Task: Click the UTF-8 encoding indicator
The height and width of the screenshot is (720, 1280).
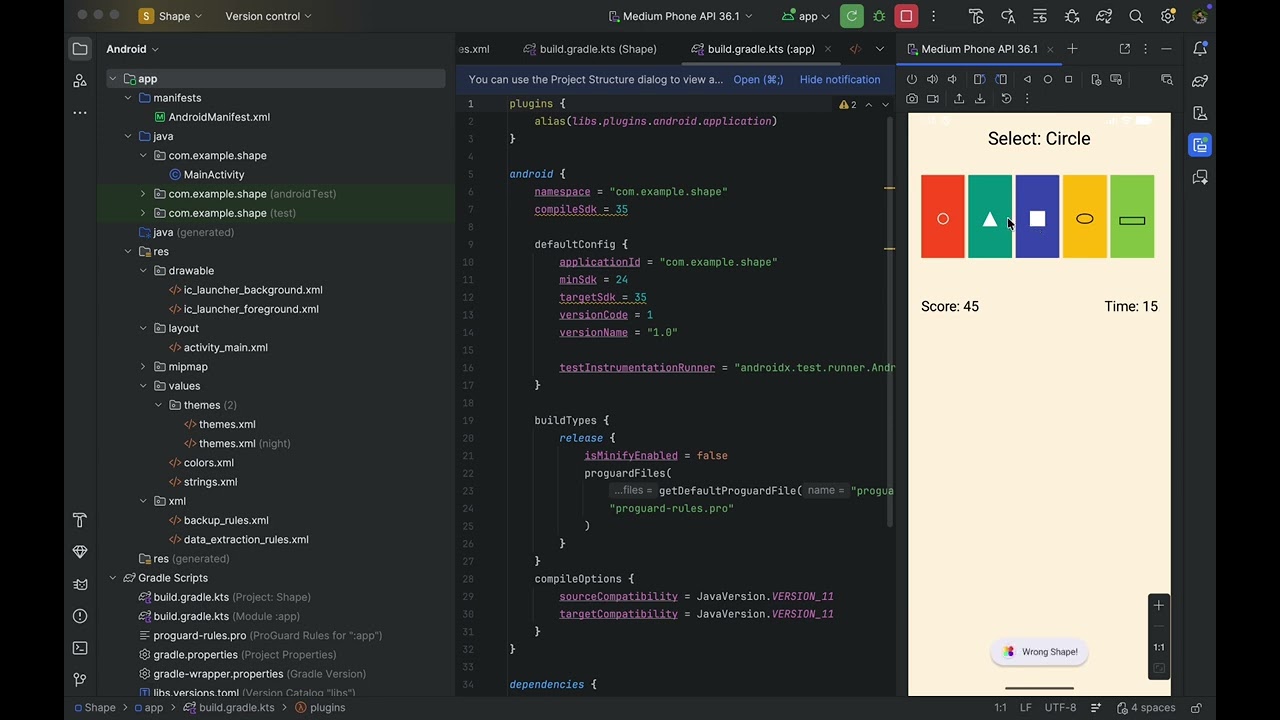Action: (x=1060, y=708)
